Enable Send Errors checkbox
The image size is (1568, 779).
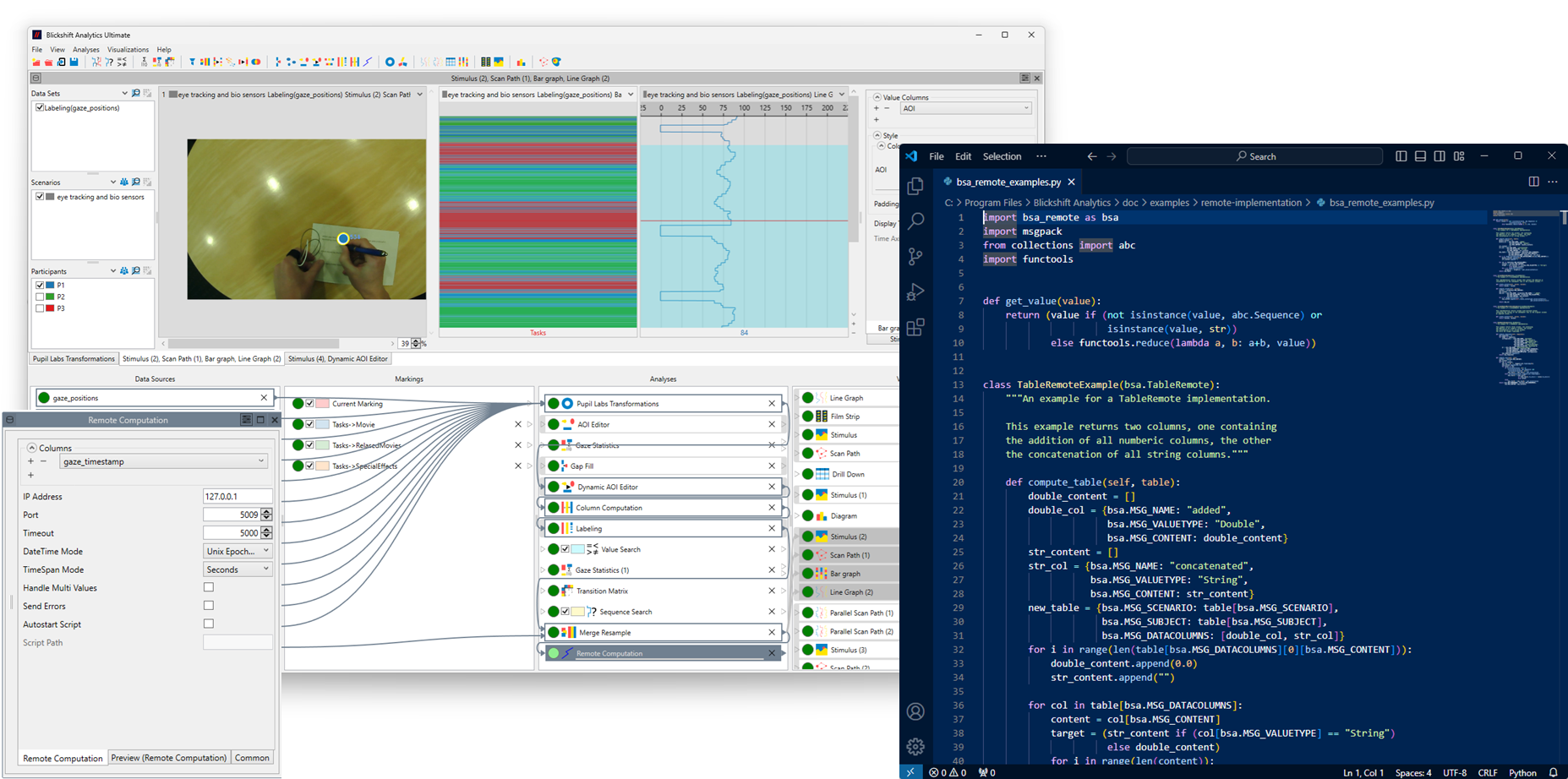pos(209,606)
